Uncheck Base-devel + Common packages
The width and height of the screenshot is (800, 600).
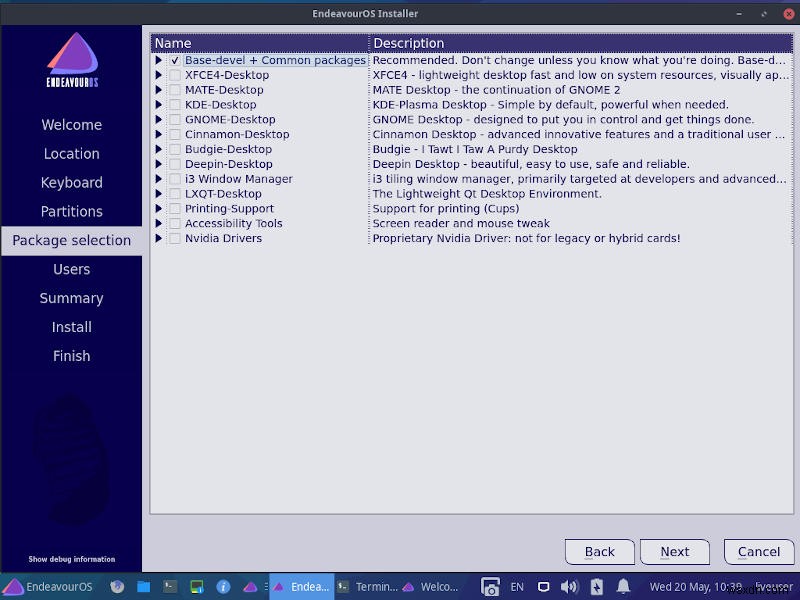[173, 60]
